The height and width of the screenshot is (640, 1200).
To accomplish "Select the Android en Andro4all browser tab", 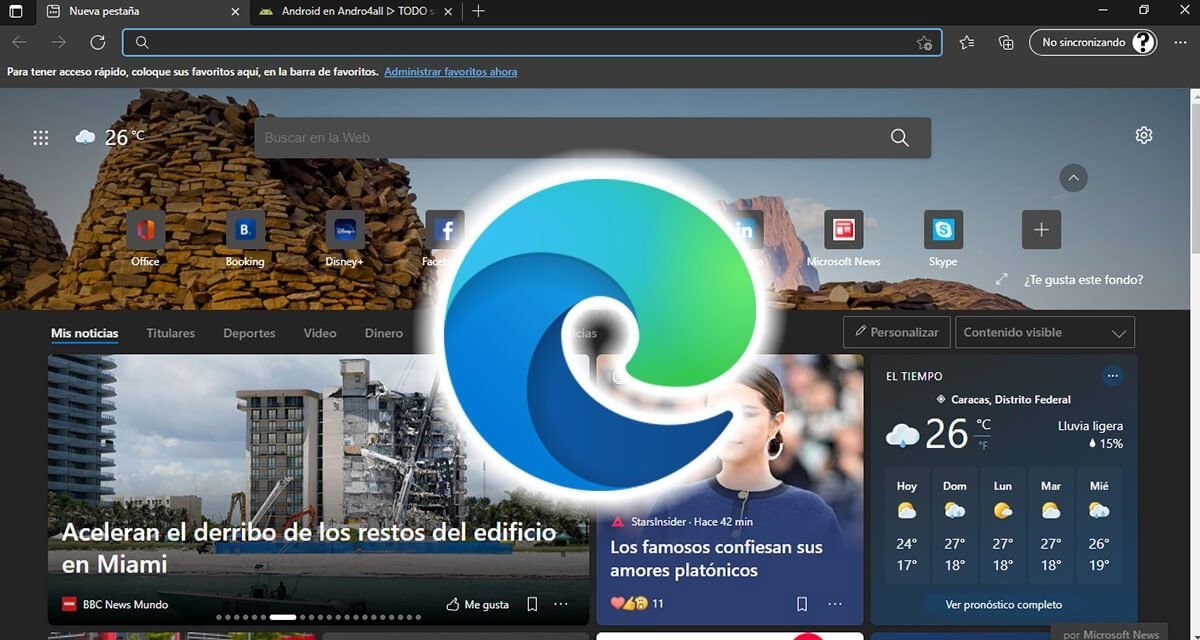I will [352, 11].
